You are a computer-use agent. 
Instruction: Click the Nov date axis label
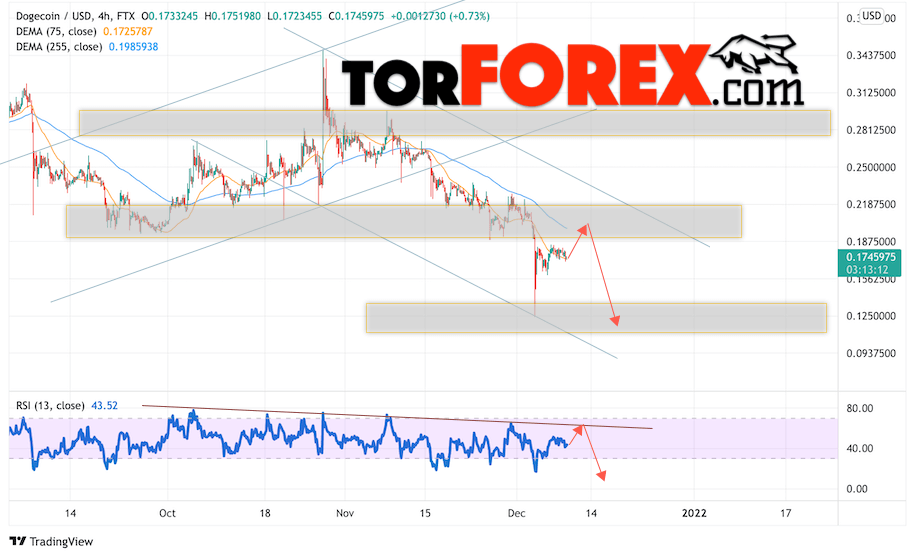click(x=345, y=513)
